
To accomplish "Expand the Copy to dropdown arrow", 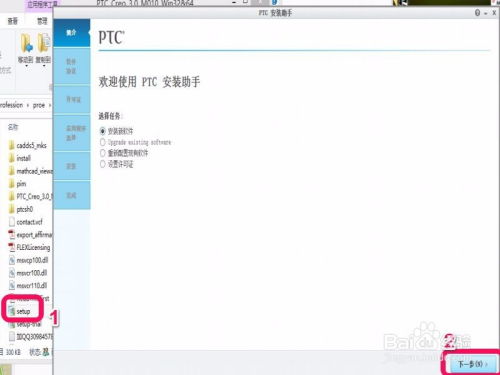I will click(x=44, y=66).
